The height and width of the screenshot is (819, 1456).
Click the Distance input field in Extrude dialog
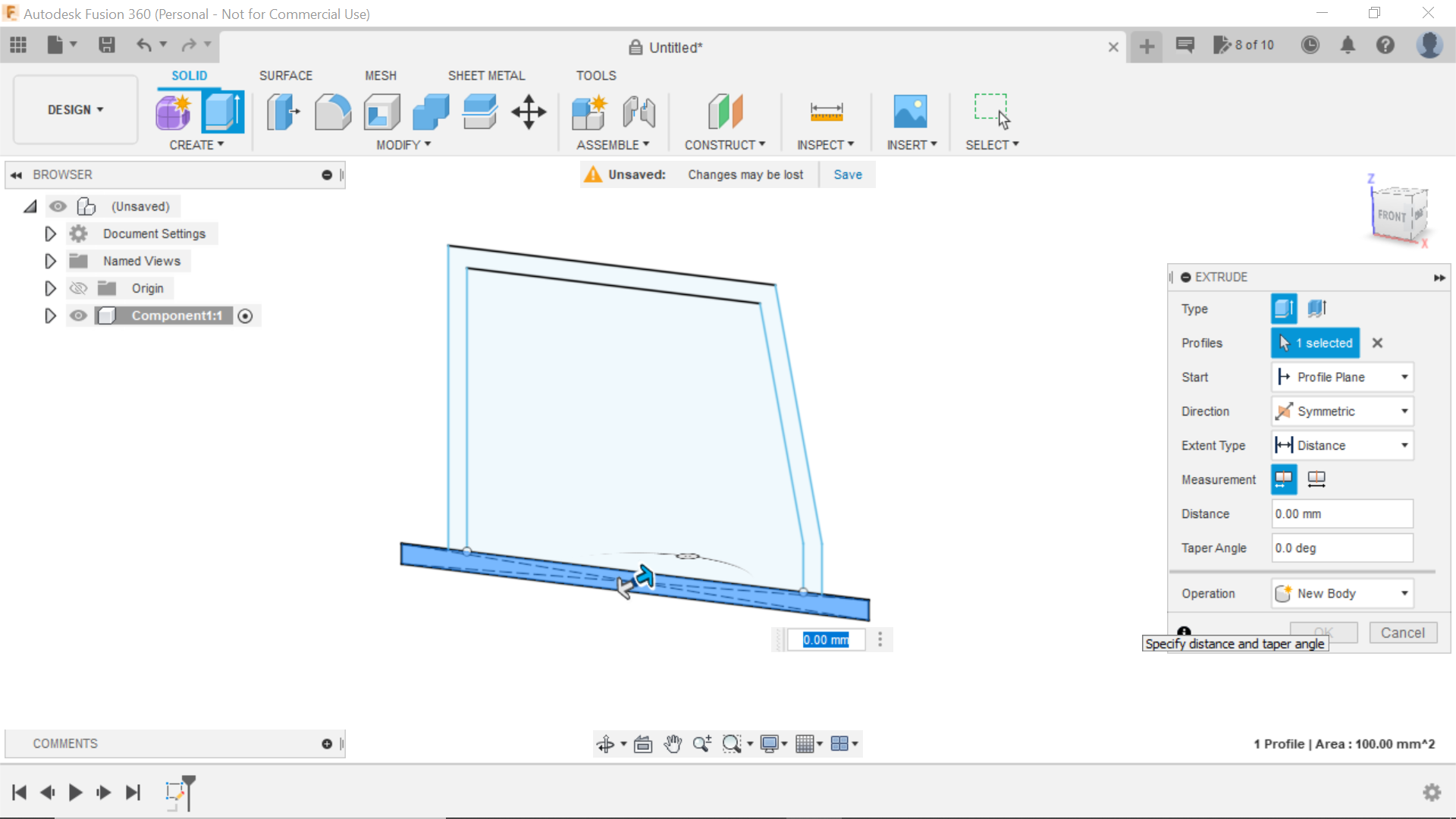(1341, 513)
